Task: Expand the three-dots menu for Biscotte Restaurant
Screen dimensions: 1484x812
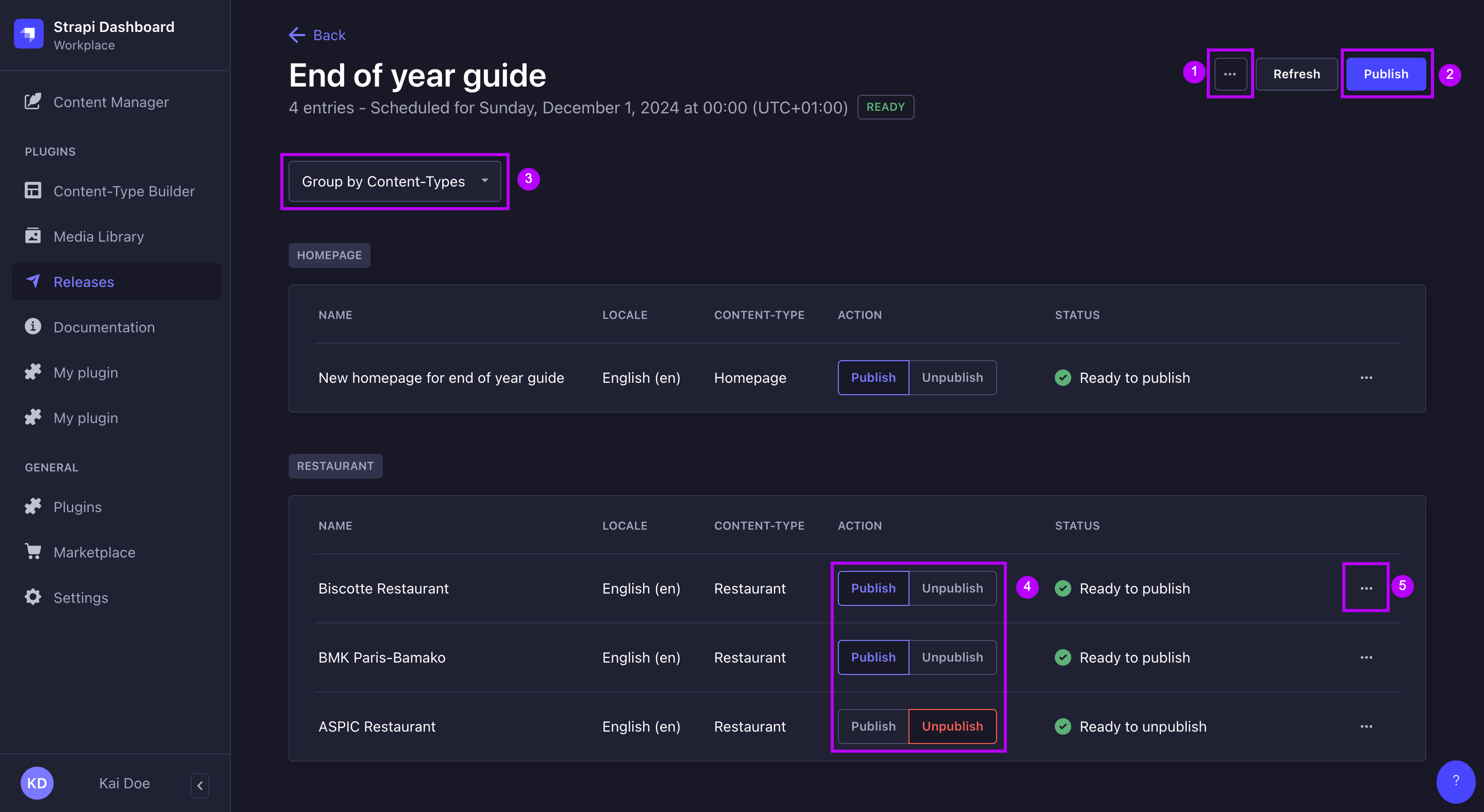Action: pyautogui.click(x=1366, y=588)
